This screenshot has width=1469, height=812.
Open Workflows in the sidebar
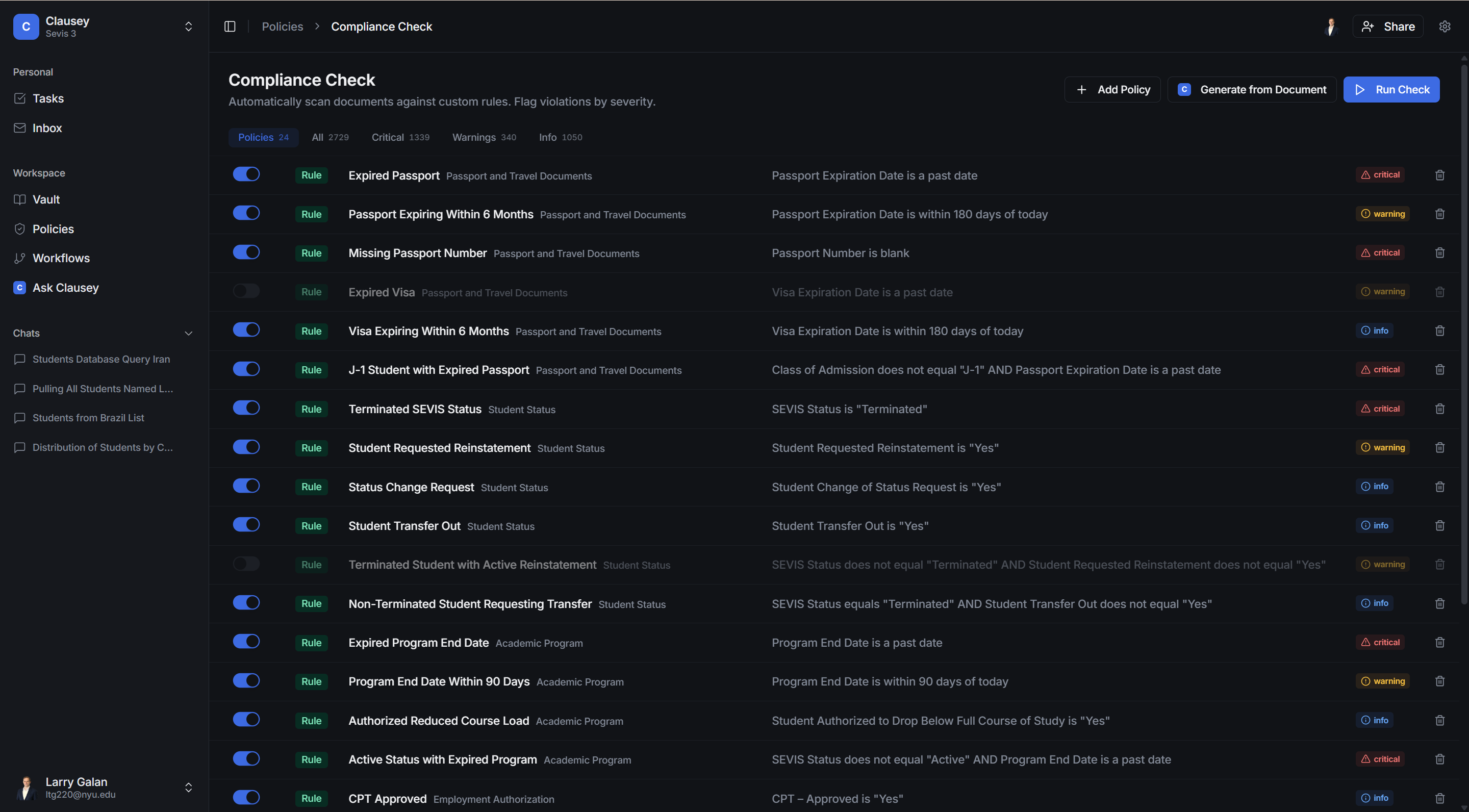tap(61, 258)
